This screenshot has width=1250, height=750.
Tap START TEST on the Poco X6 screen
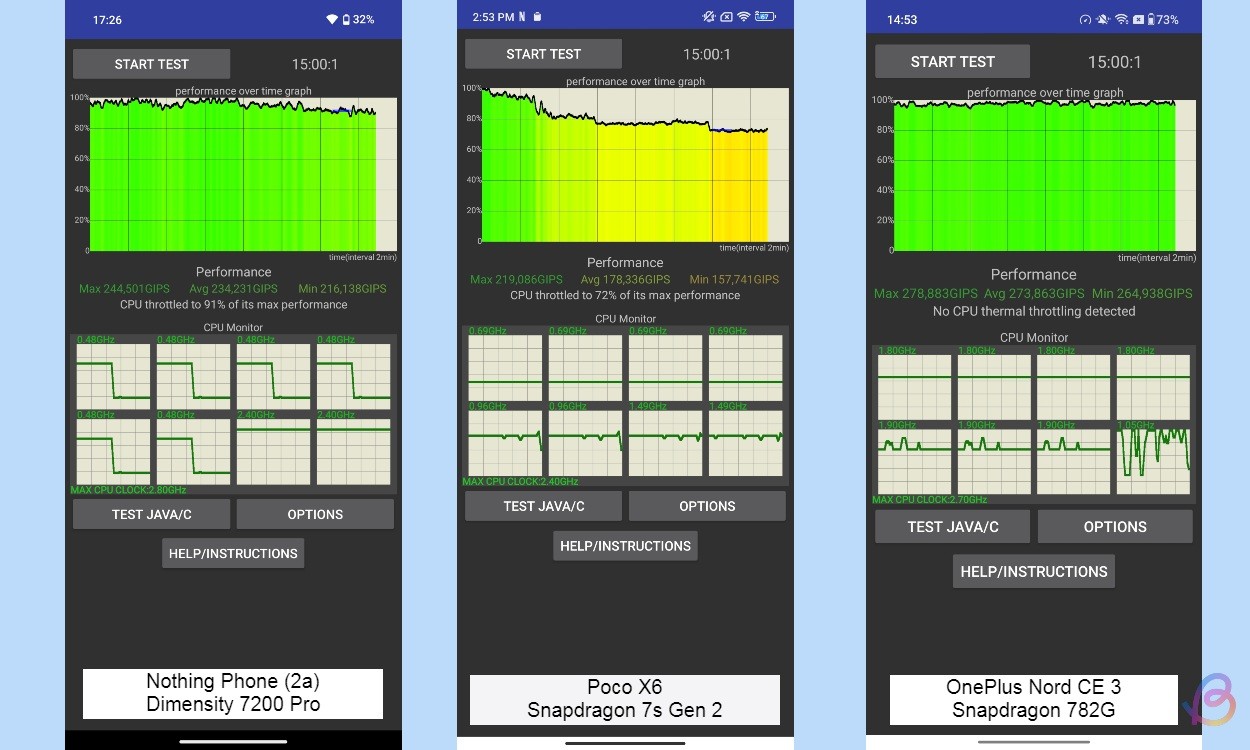coord(543,54)
